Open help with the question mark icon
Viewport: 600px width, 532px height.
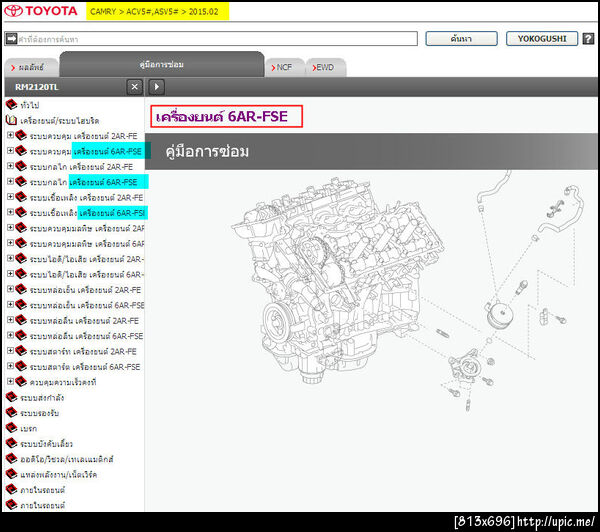coord(588,39)
